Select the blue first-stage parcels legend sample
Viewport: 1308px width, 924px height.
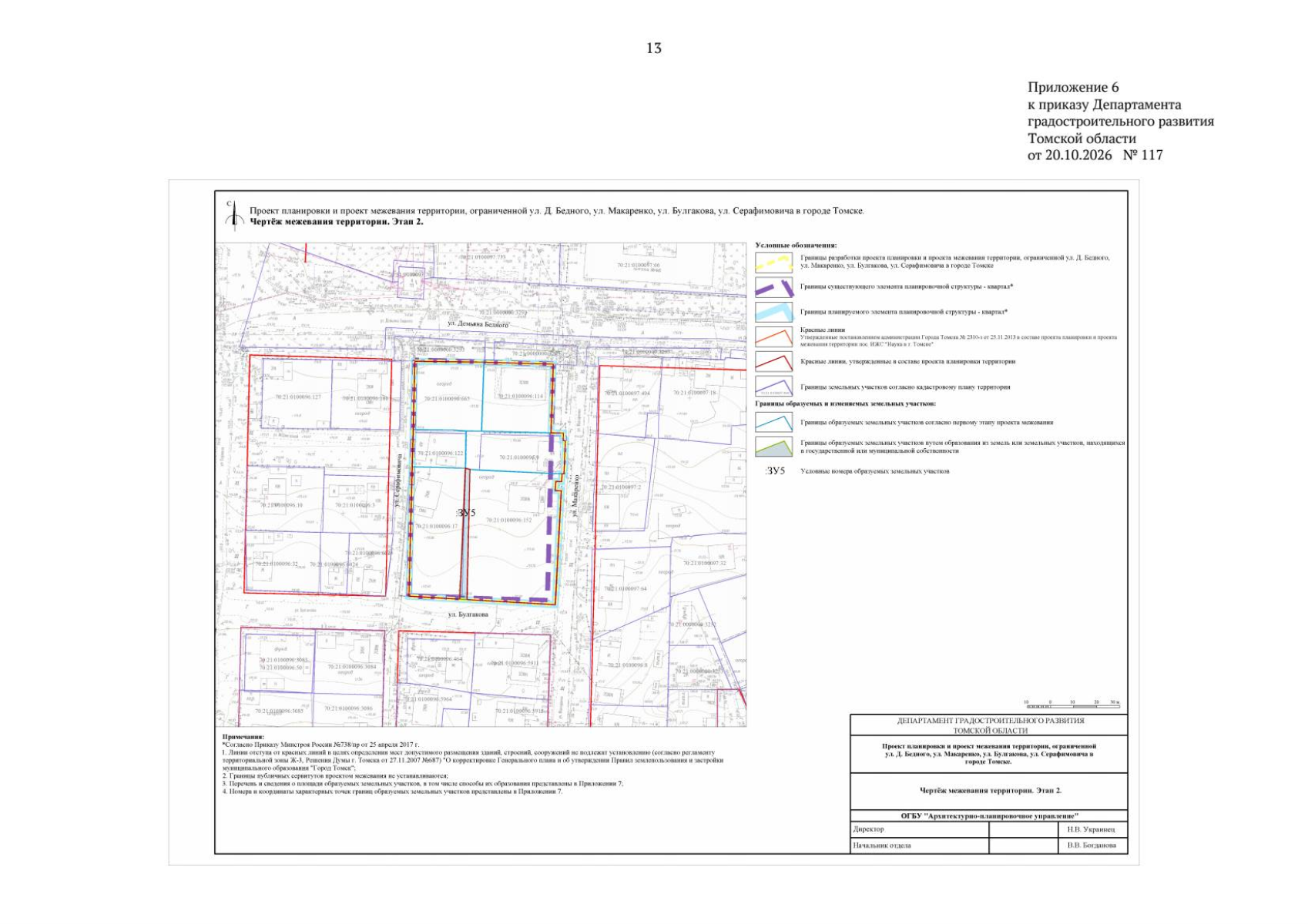pyautogui.click(x=774, y=422)
